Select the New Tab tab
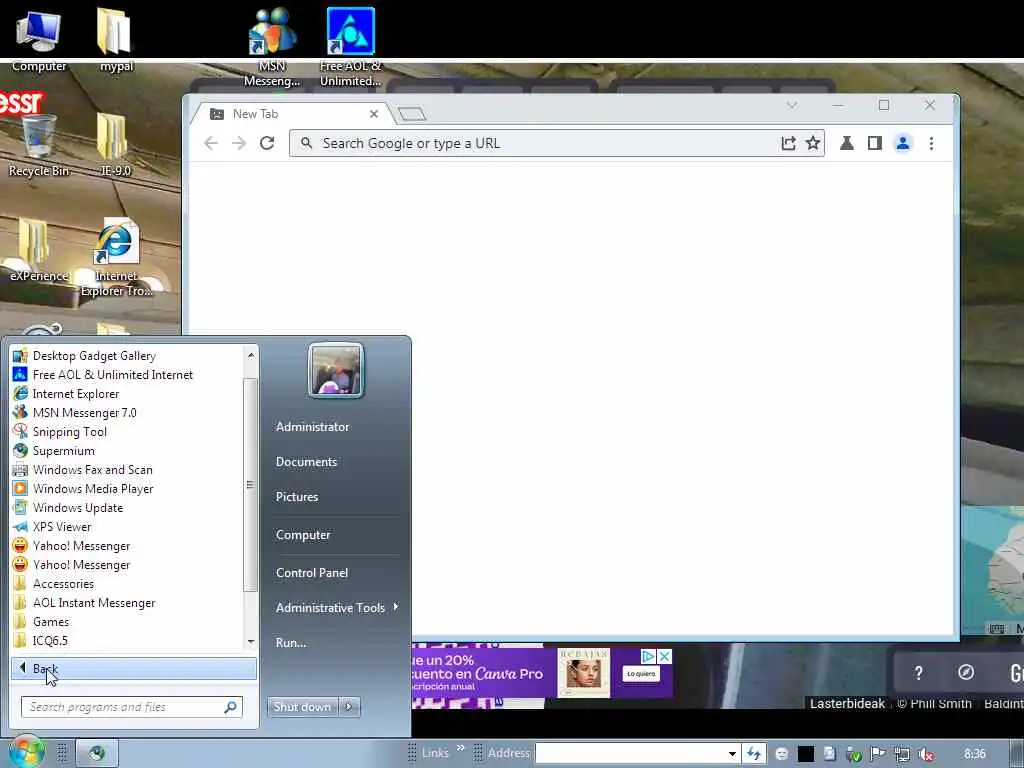Viewport: 1024px width, 768px height. [x=291, y=114]
